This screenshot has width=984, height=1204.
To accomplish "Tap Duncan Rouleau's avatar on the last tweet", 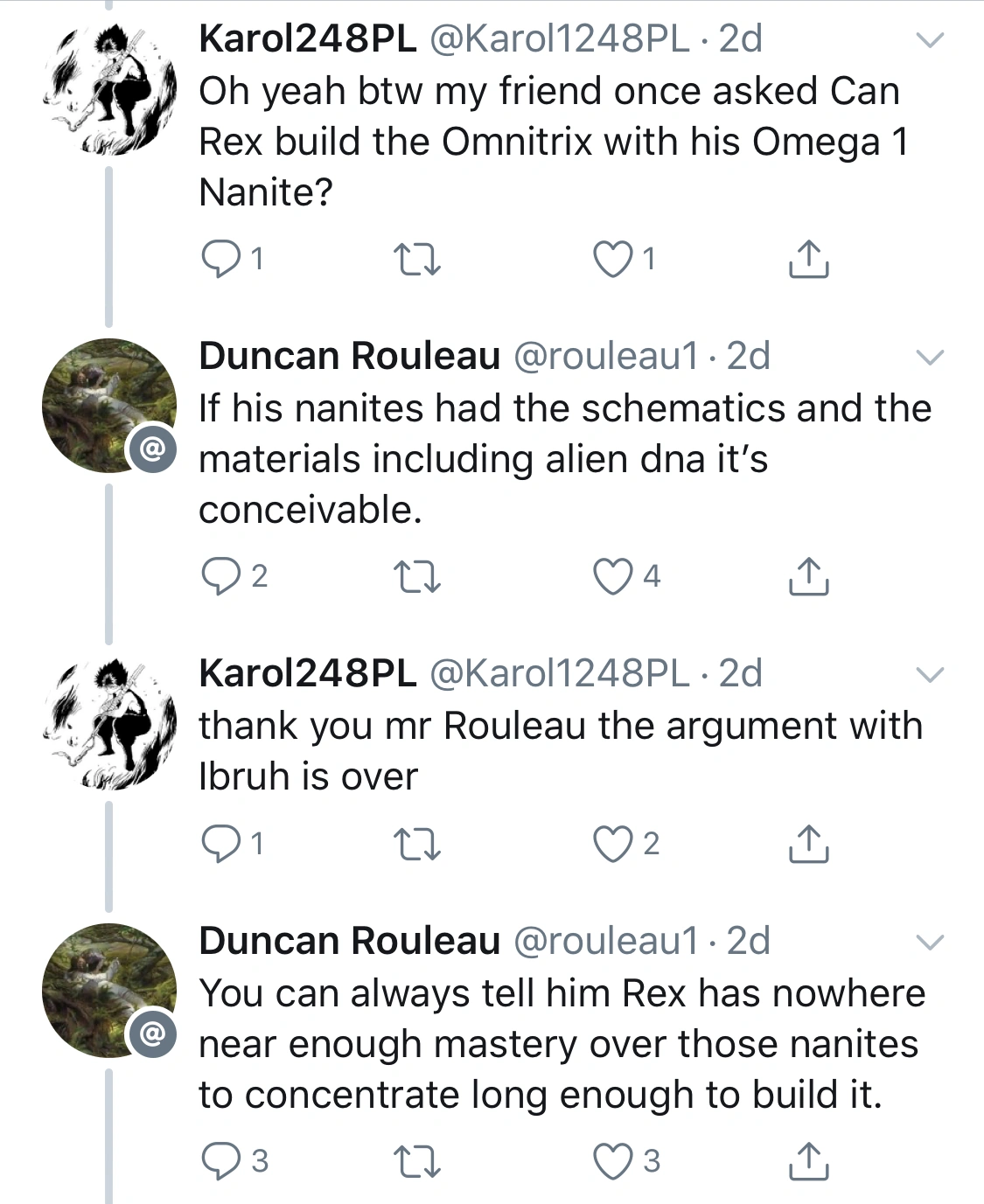I will point(108,991).
